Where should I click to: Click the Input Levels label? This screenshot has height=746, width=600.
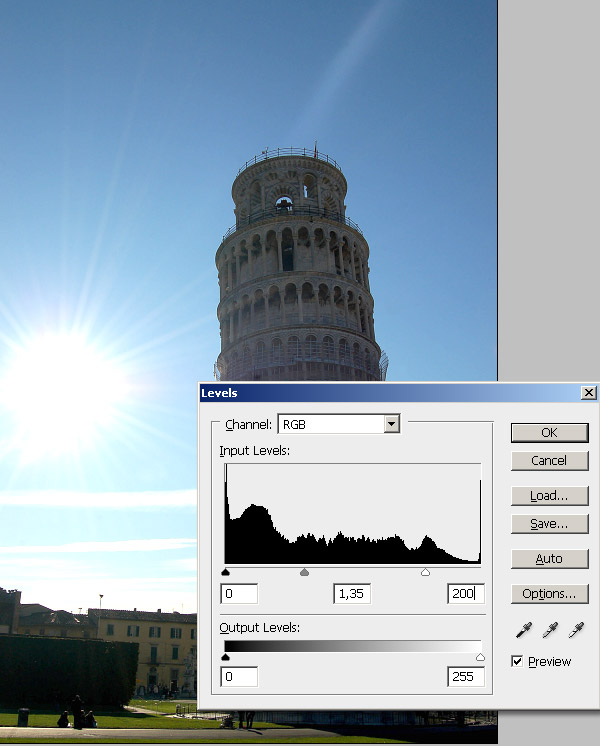click(x=255, y=451)
